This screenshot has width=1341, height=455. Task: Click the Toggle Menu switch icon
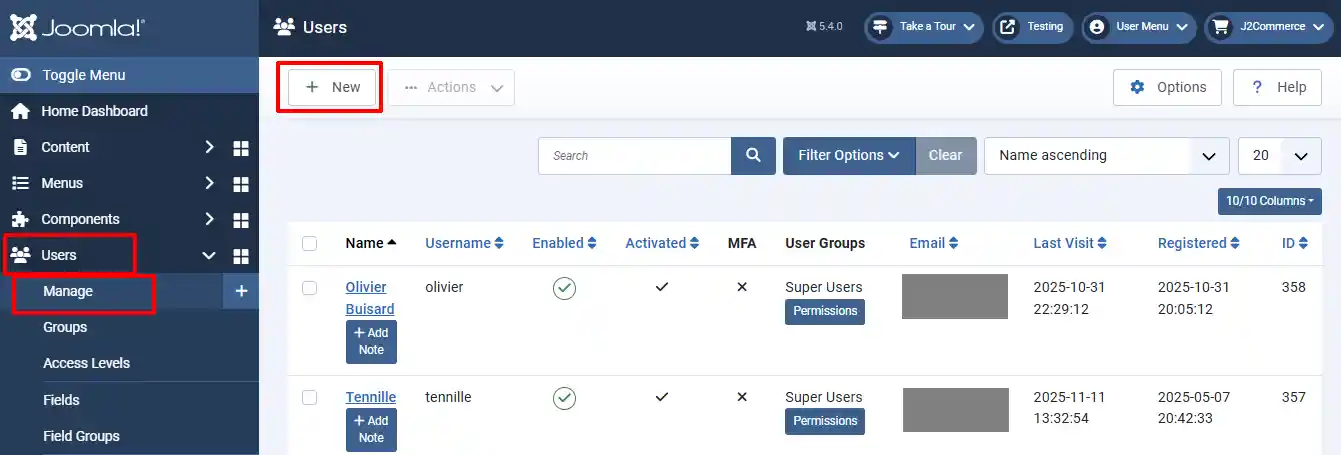pos(20,75)
